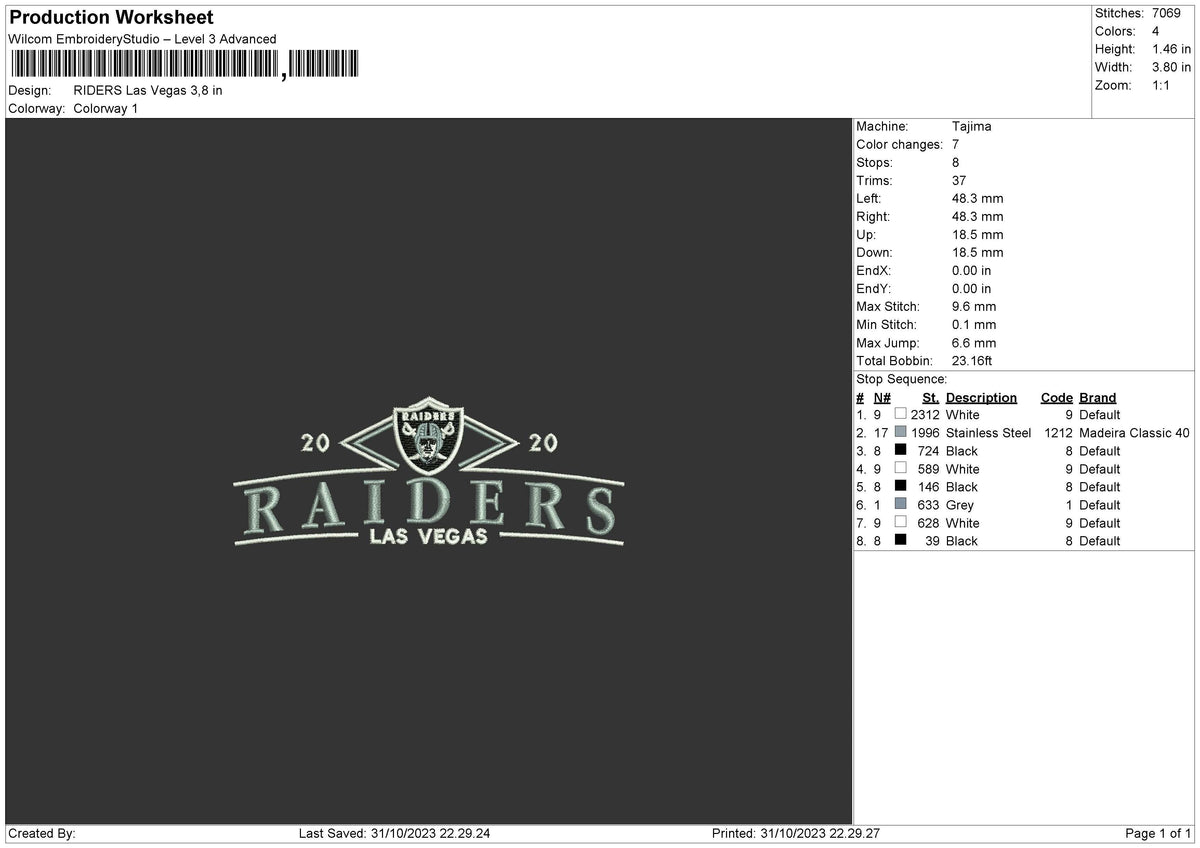
Task: Click the Zoom value 1:1
Action: tap(1162, 85)
